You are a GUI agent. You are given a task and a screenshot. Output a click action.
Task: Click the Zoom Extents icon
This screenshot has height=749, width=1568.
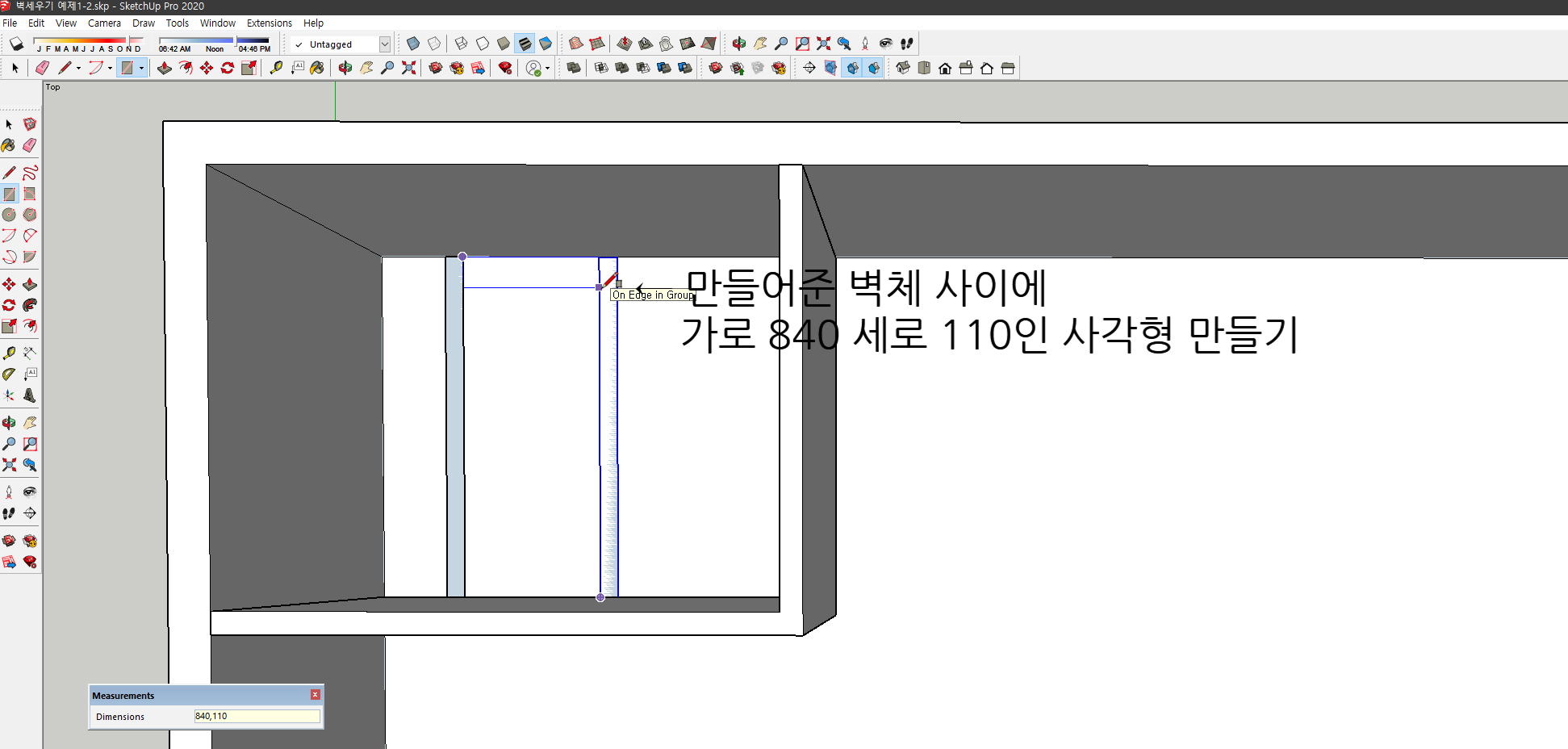[x=408, y=68]
